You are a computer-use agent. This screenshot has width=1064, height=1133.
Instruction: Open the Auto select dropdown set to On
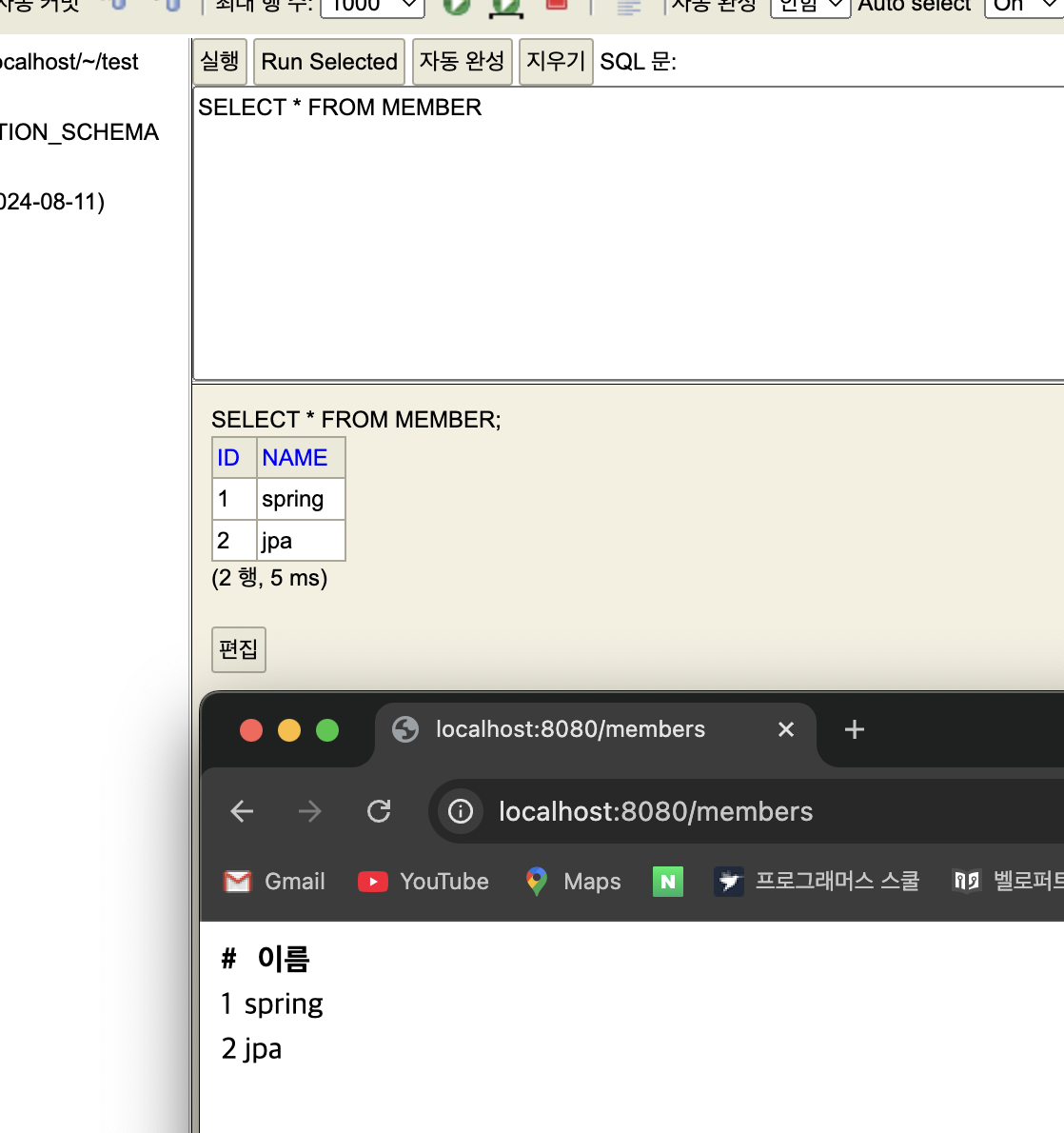(x=1024, y=6)
